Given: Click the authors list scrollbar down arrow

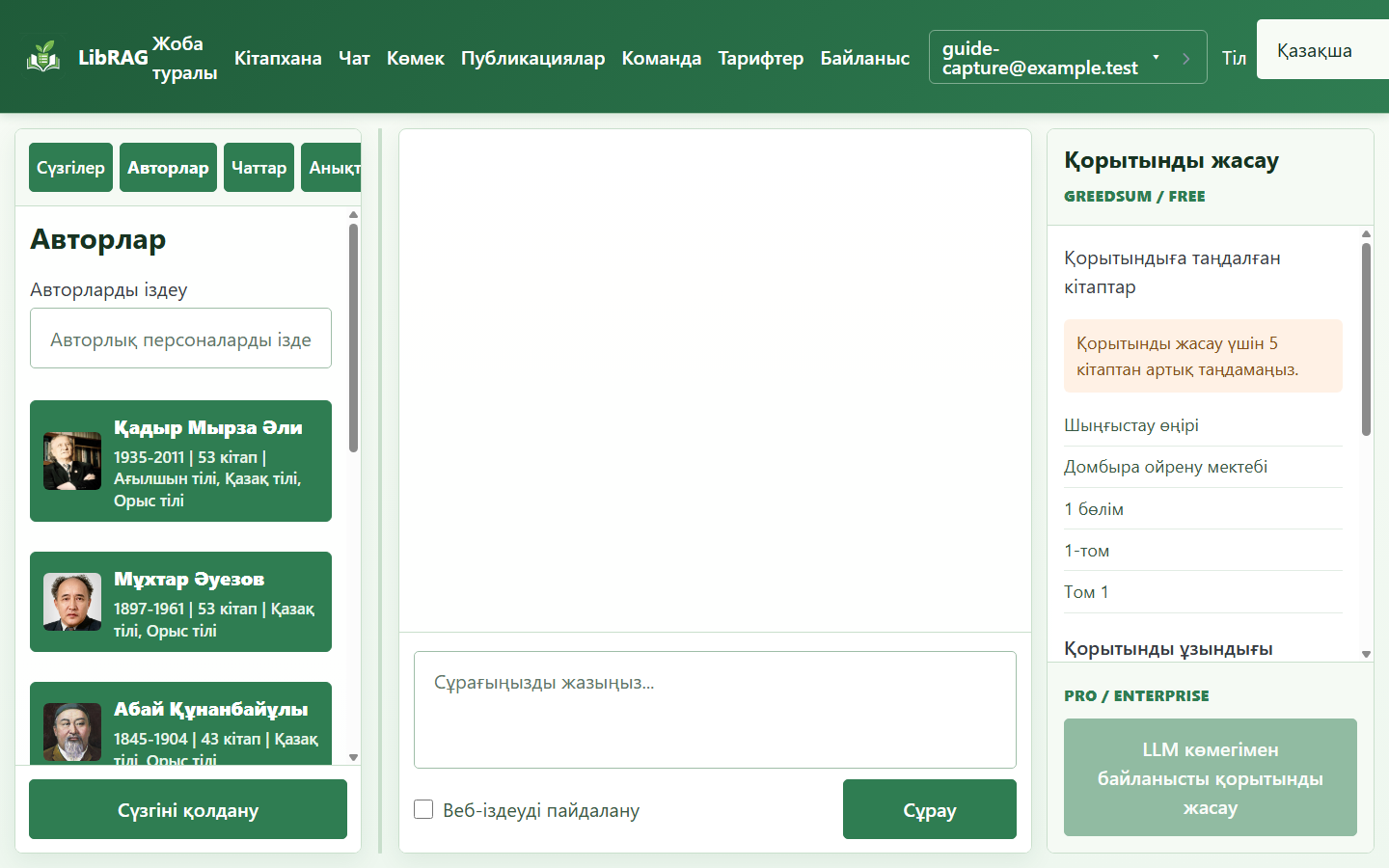Looking at the screenshot, I should coord(353,757).
